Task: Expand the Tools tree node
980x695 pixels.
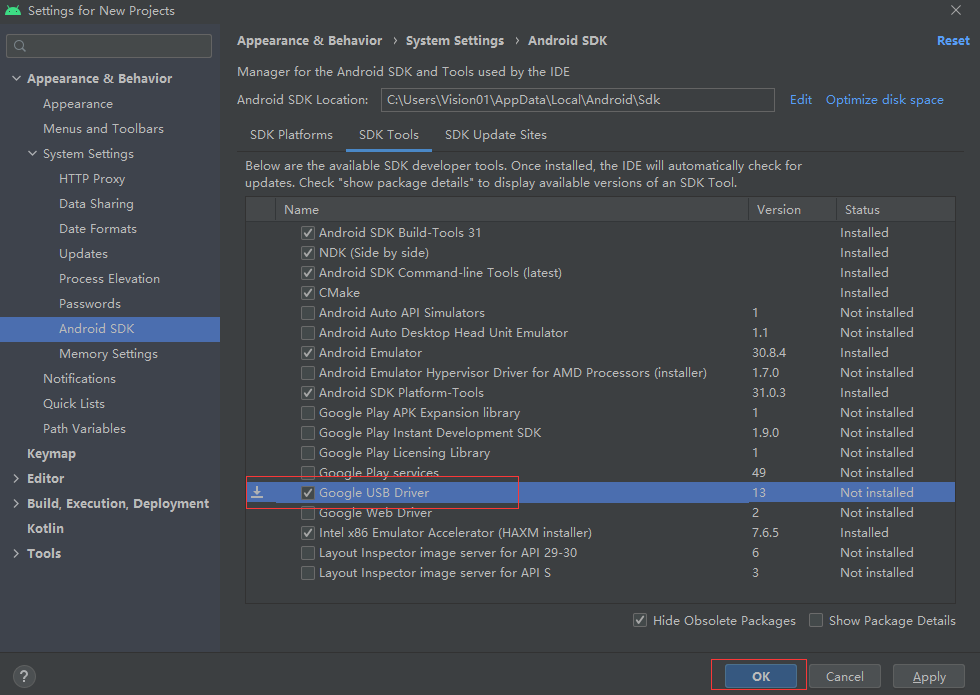Action: click(16, 553)
